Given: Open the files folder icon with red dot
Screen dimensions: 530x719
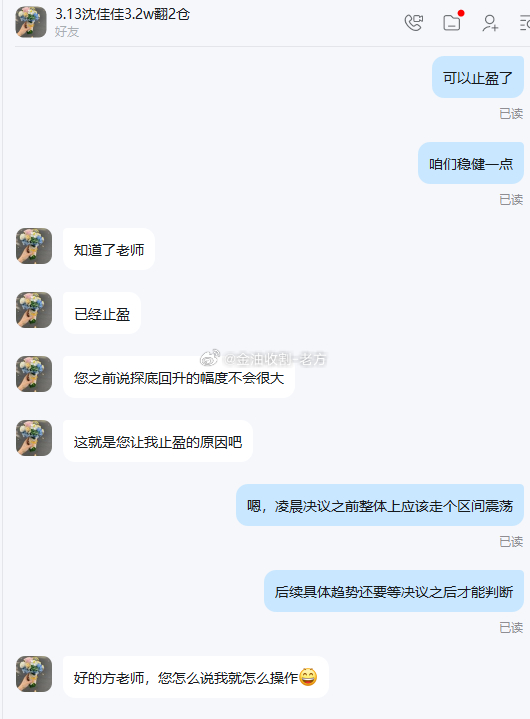Looking at the screenshot, I should 453,22.
